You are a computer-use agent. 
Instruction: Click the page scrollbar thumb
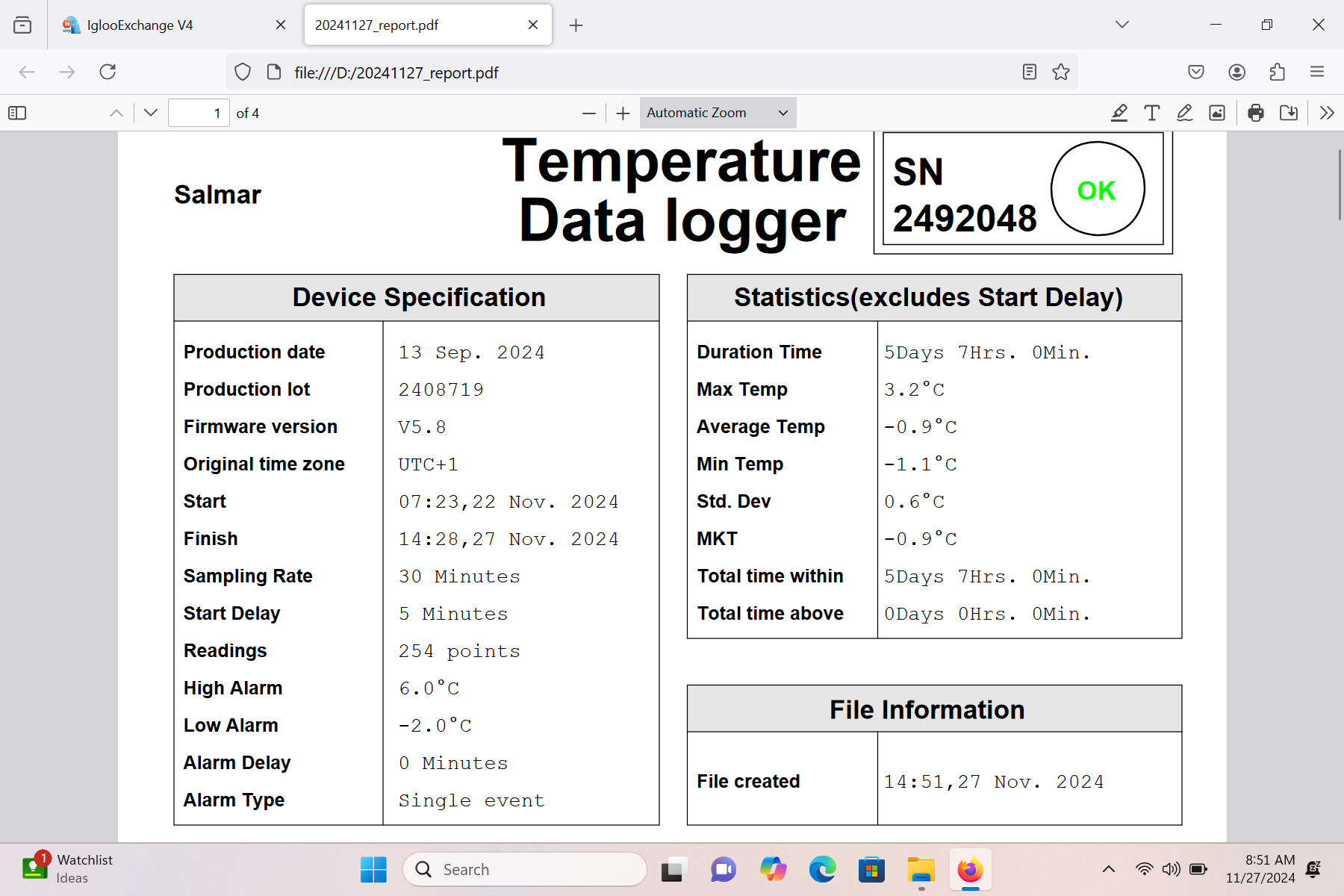pos(1340,184)
